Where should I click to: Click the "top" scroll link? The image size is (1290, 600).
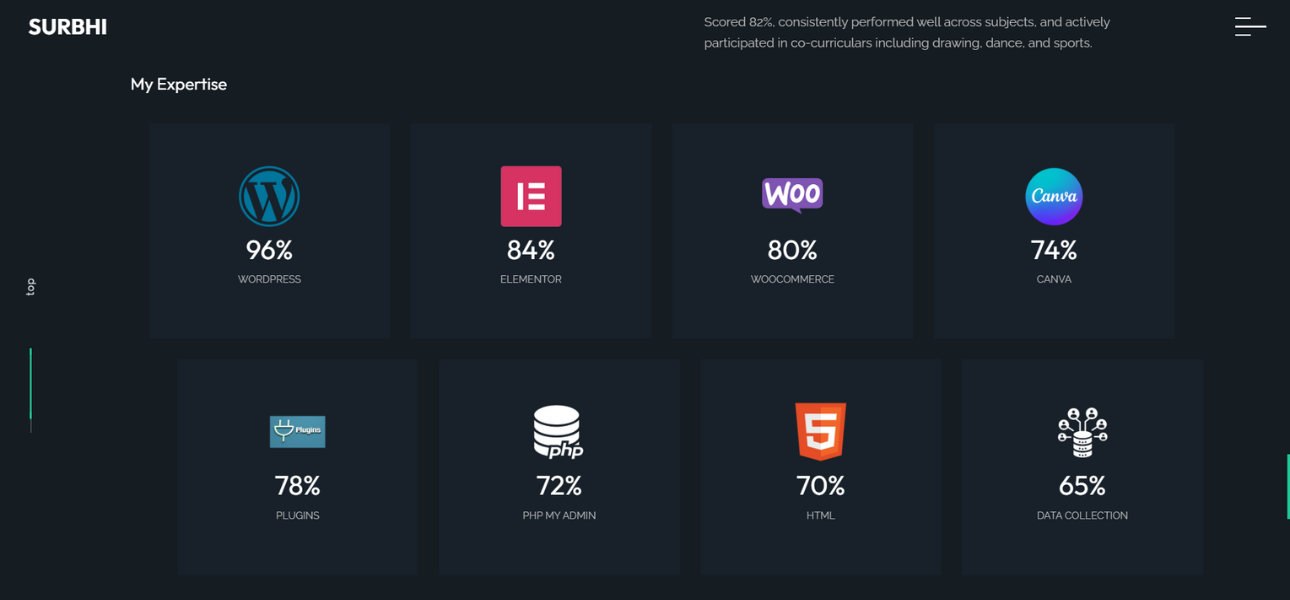30,287
